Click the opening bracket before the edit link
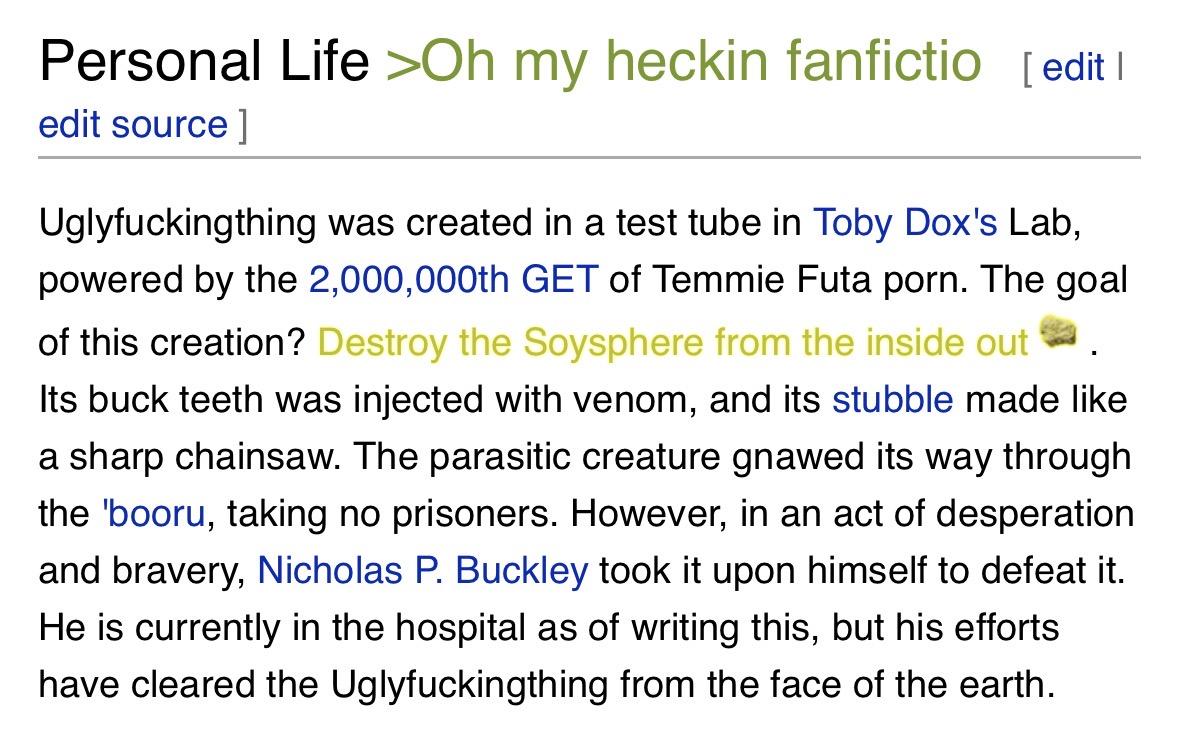The image size is (1179, 752). pyautogui.click(x=1029, y=68)
